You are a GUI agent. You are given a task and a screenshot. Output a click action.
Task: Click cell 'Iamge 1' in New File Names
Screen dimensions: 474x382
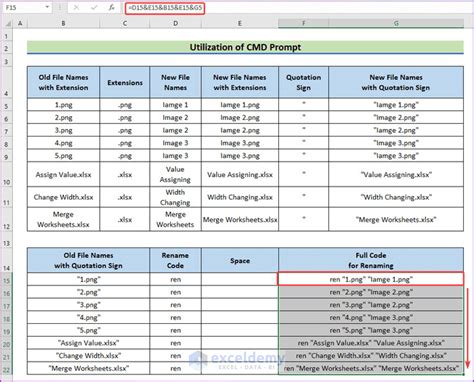tap(176, 105)
